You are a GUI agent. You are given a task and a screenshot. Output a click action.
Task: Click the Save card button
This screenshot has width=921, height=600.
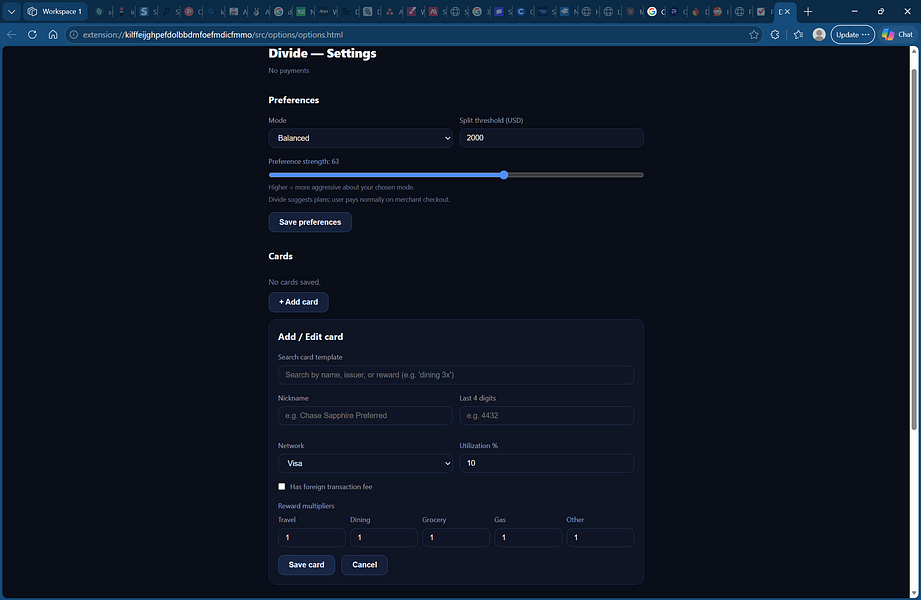click(x=306, y=565)
